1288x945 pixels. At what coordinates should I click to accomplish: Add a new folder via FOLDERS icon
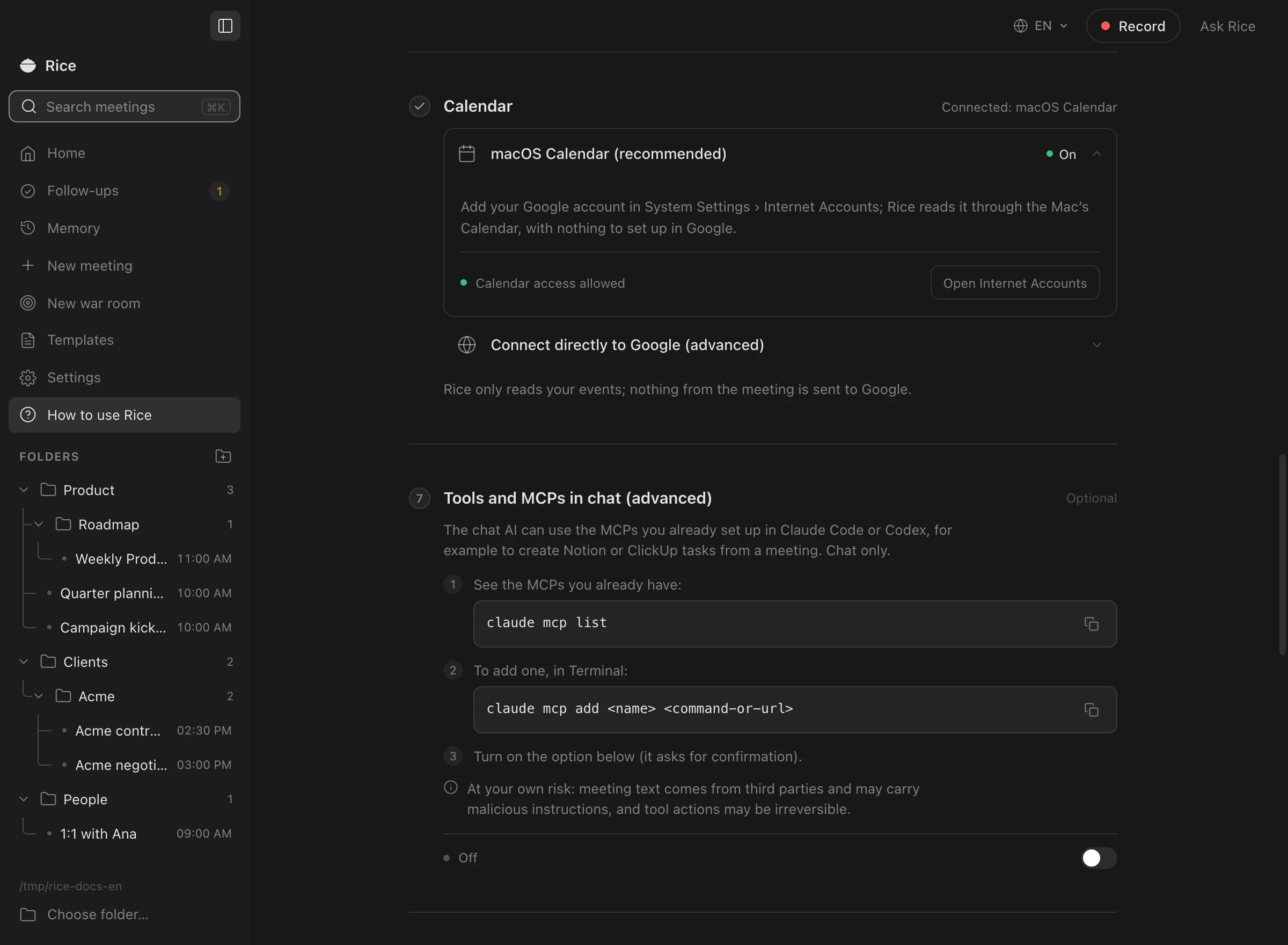point(223,456)
